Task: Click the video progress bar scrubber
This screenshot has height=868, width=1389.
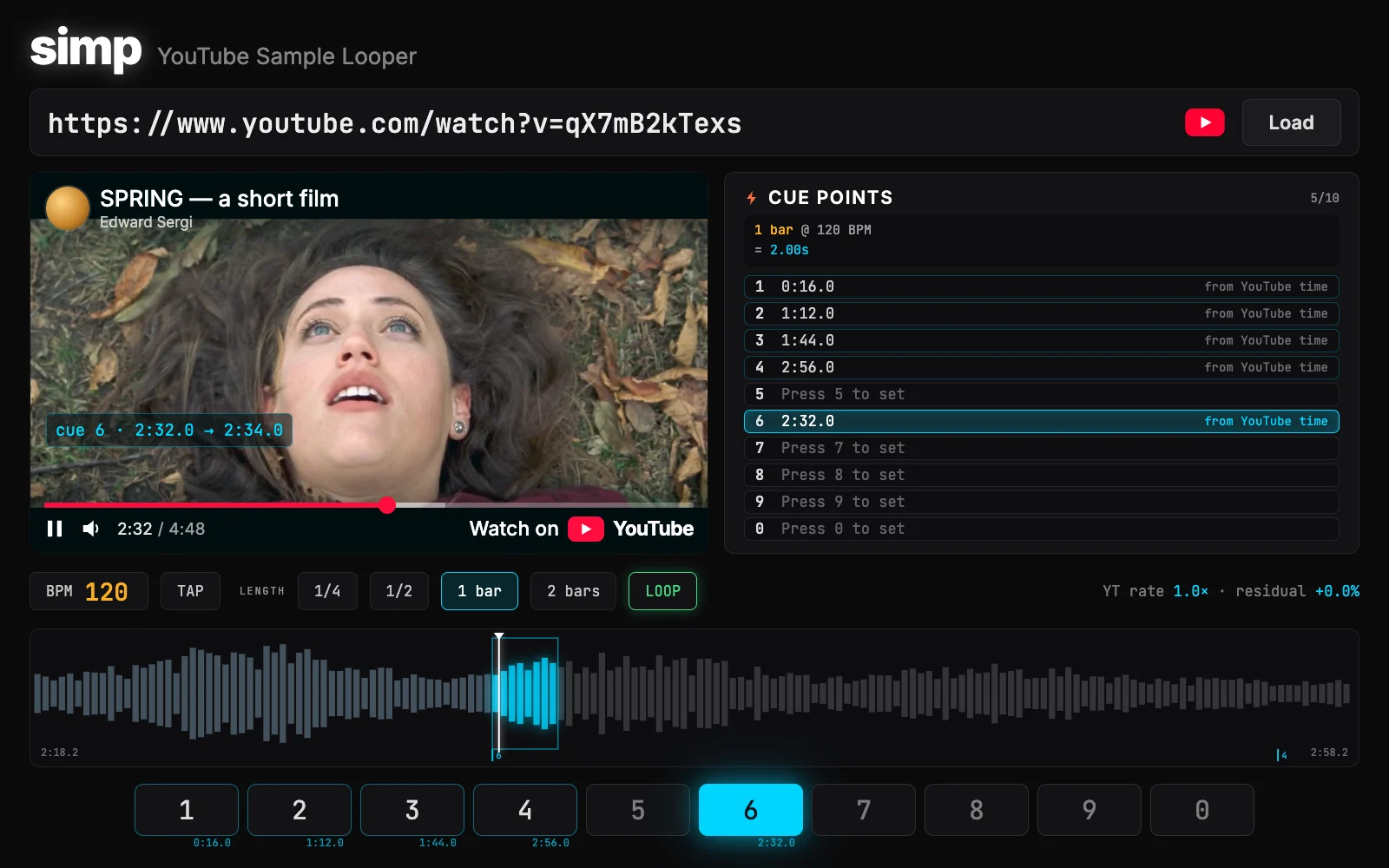Action: [x=387, y=504]
